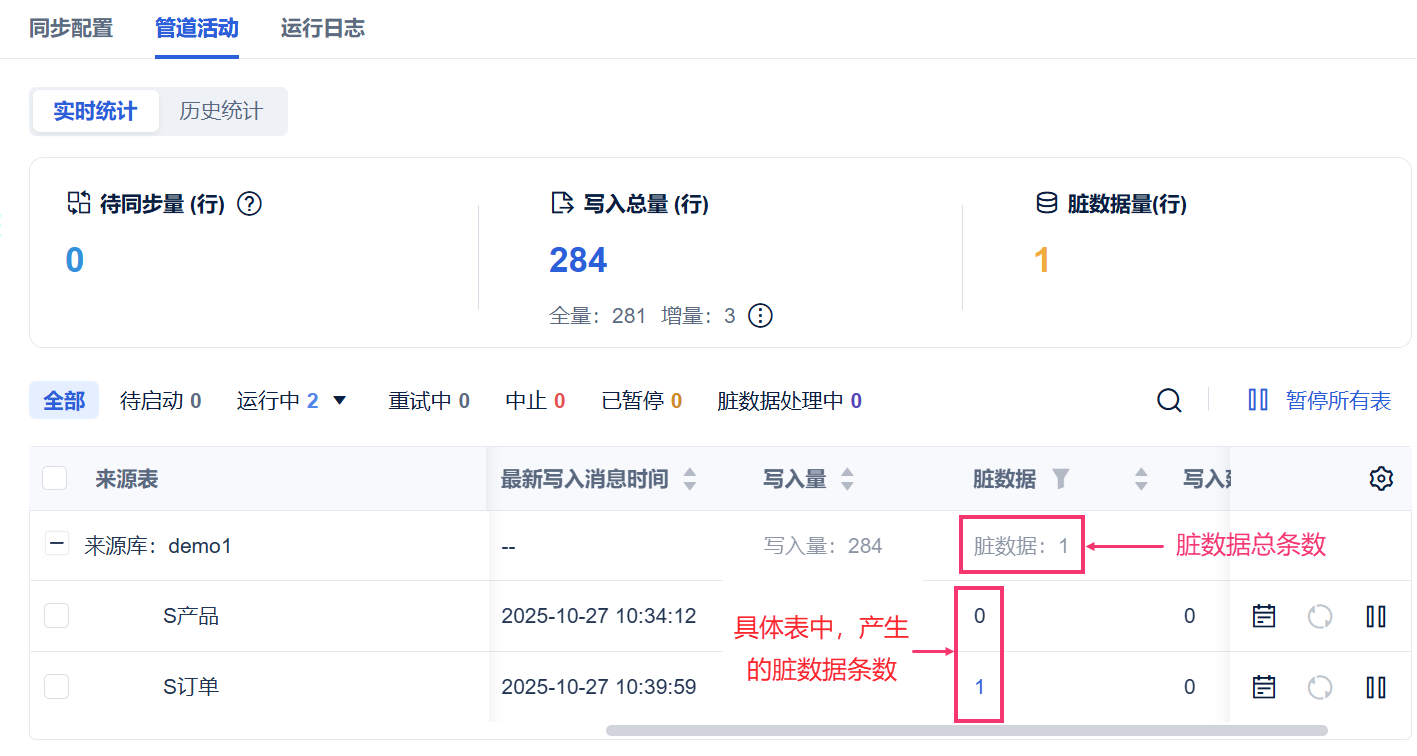Viewport: 1417px width, 756px height.
Task: Click the horizontal table scrollbar
Action: coord(966,731)
